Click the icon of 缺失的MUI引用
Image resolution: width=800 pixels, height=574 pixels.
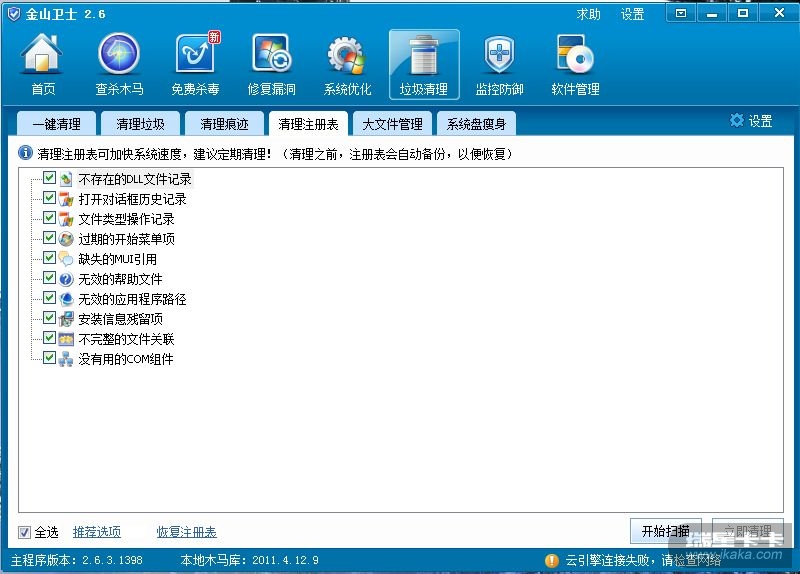click(66, 259)
